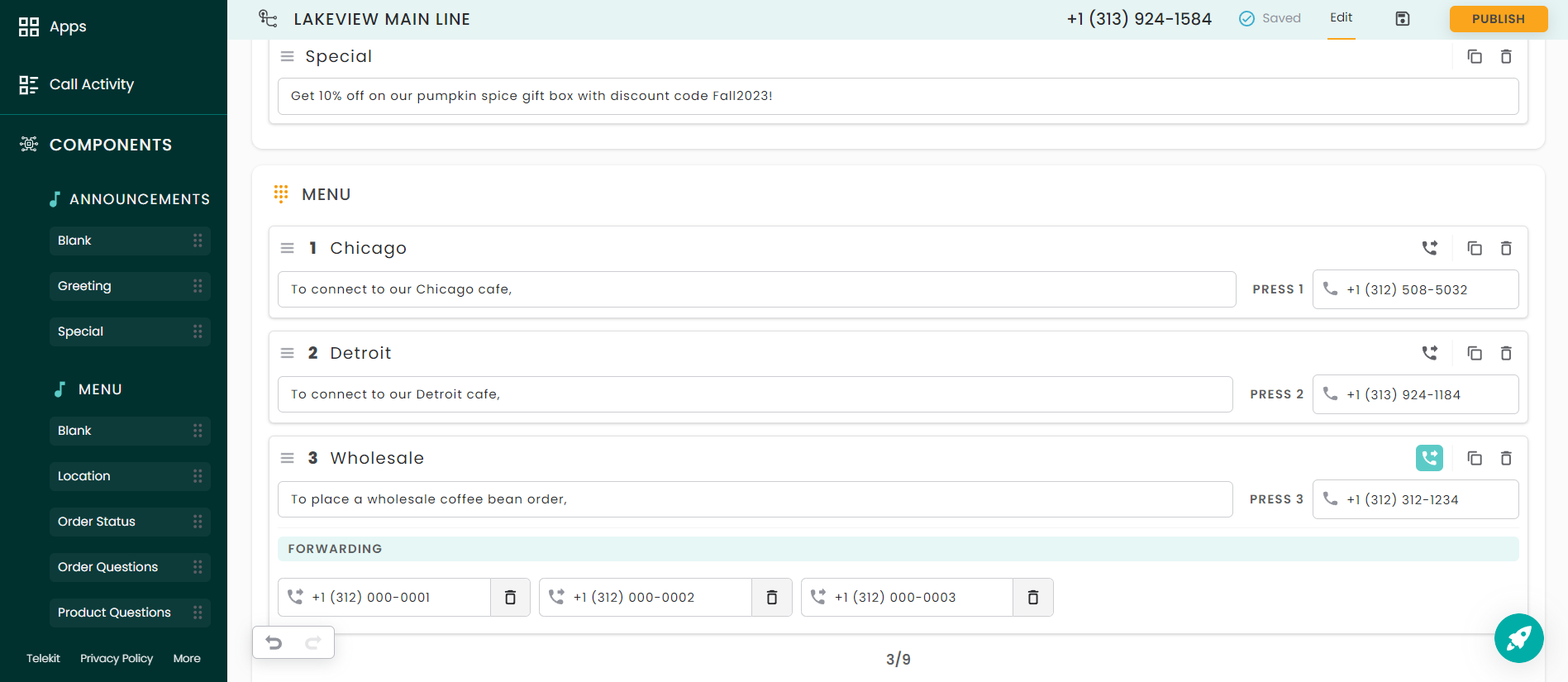The height and width of the screenshot is (682, 1568).
Task: Click the rocket launch floating button
Action: (1518, 638)
